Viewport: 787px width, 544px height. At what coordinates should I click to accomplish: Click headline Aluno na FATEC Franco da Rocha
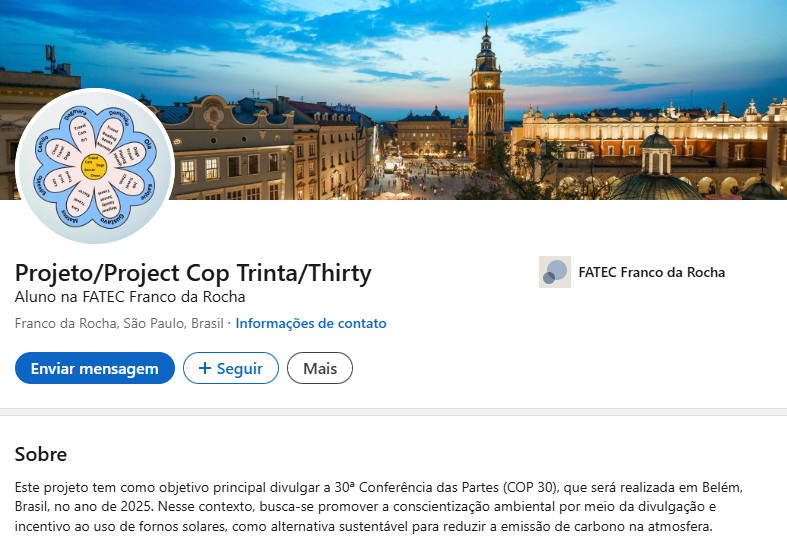coord(130,297)
